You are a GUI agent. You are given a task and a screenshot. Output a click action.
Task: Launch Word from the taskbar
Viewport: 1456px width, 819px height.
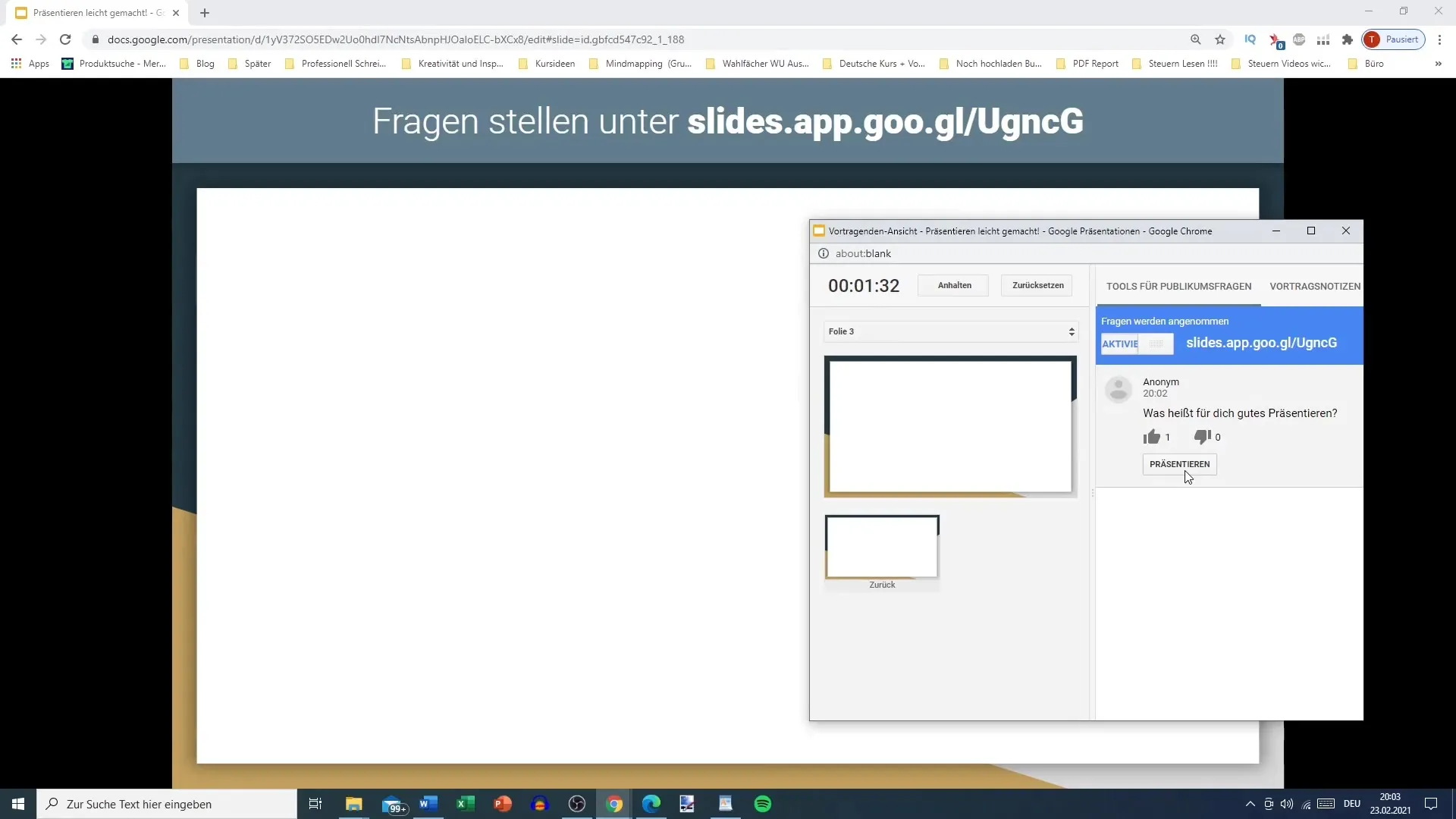click(x=428, y=804)
